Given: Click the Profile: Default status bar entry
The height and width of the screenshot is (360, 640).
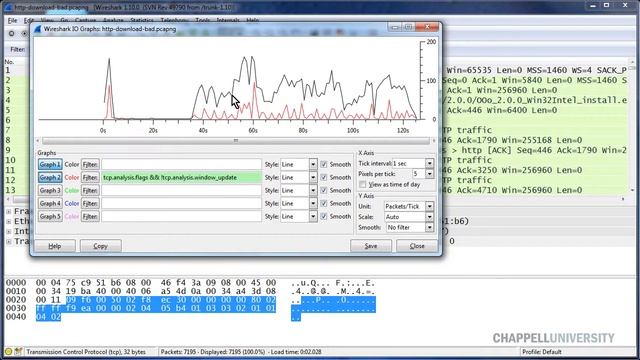Looking at the screenshot, I should click(x=542, y=352).
